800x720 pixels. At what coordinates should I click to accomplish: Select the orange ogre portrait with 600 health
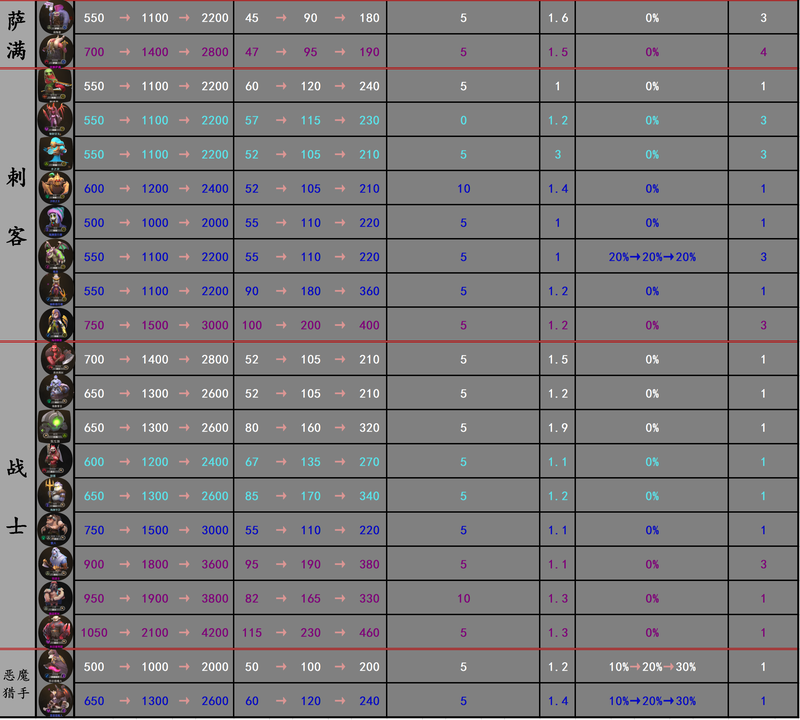click(x=55, y=188)
